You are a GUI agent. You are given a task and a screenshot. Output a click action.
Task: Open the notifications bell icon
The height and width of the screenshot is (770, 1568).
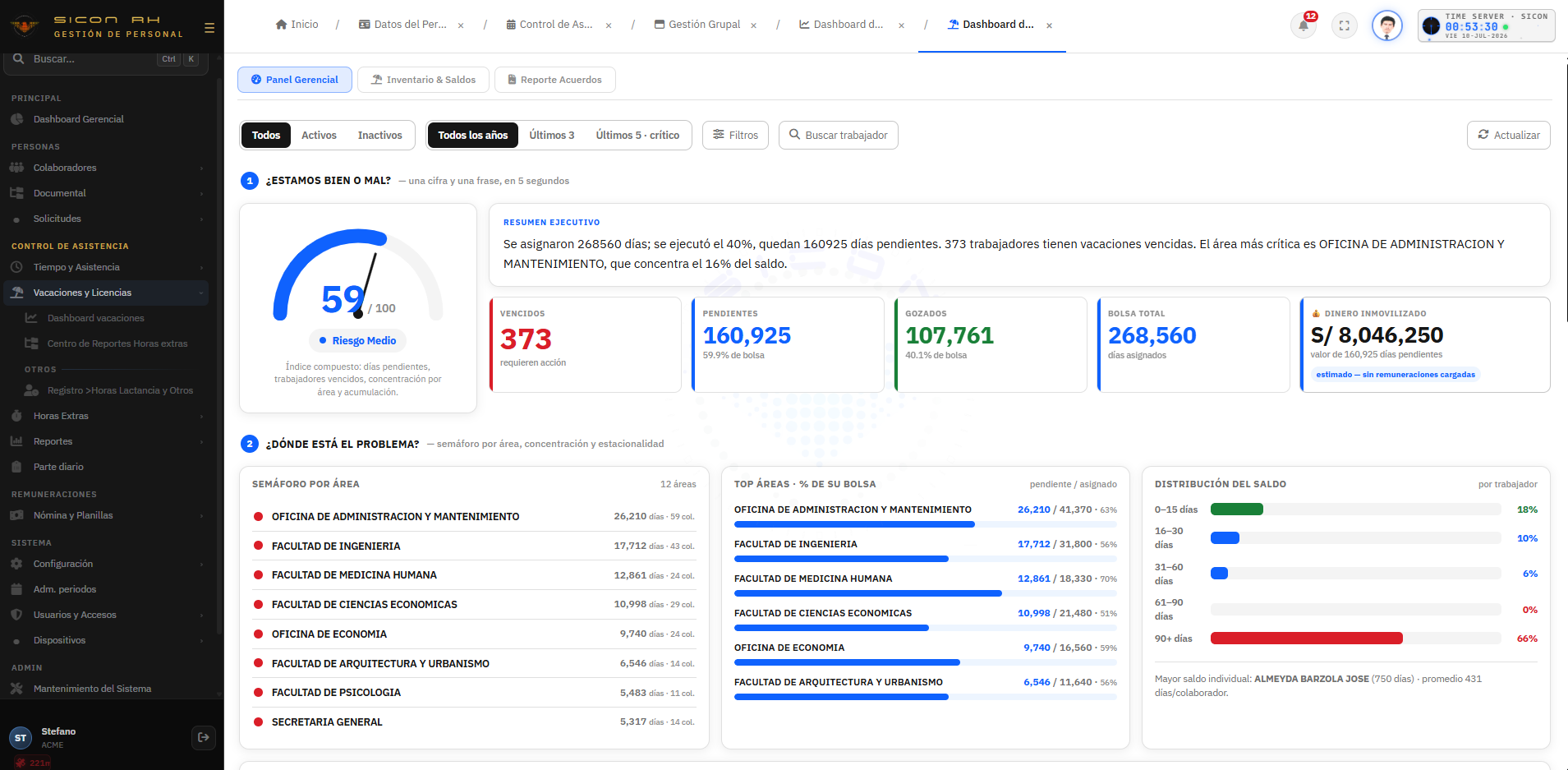coord(1304,25)
